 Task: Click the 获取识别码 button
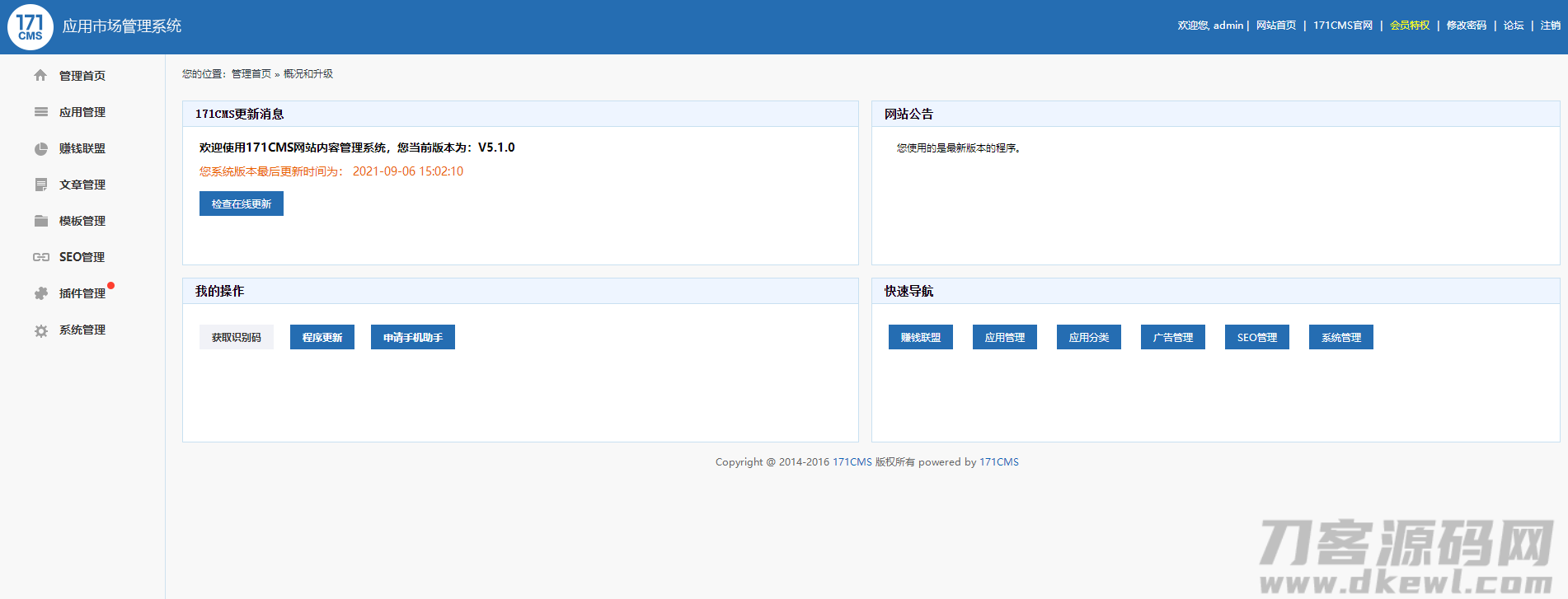click(x=236, y=337)
